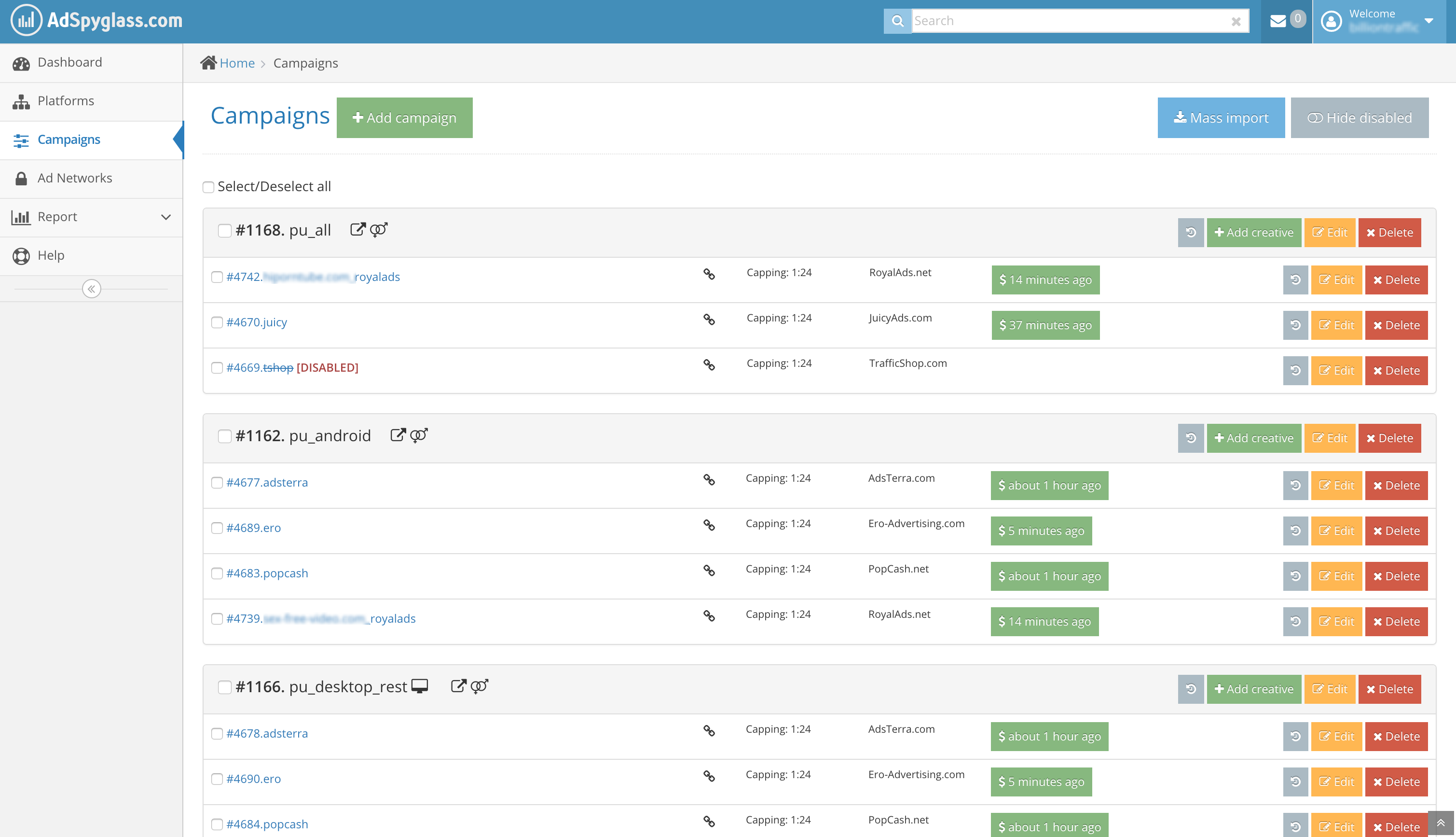Click the search magnifier icon
This screenshot has width=1456, height=837.
[x=897, y=21]
